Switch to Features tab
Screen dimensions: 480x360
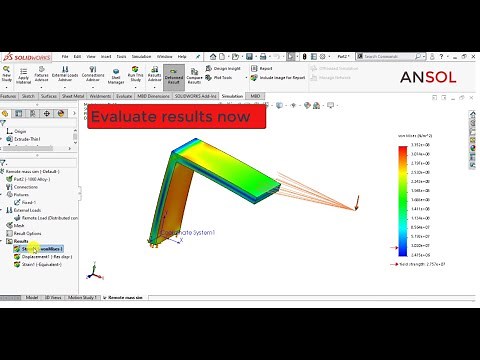point(8,96)
